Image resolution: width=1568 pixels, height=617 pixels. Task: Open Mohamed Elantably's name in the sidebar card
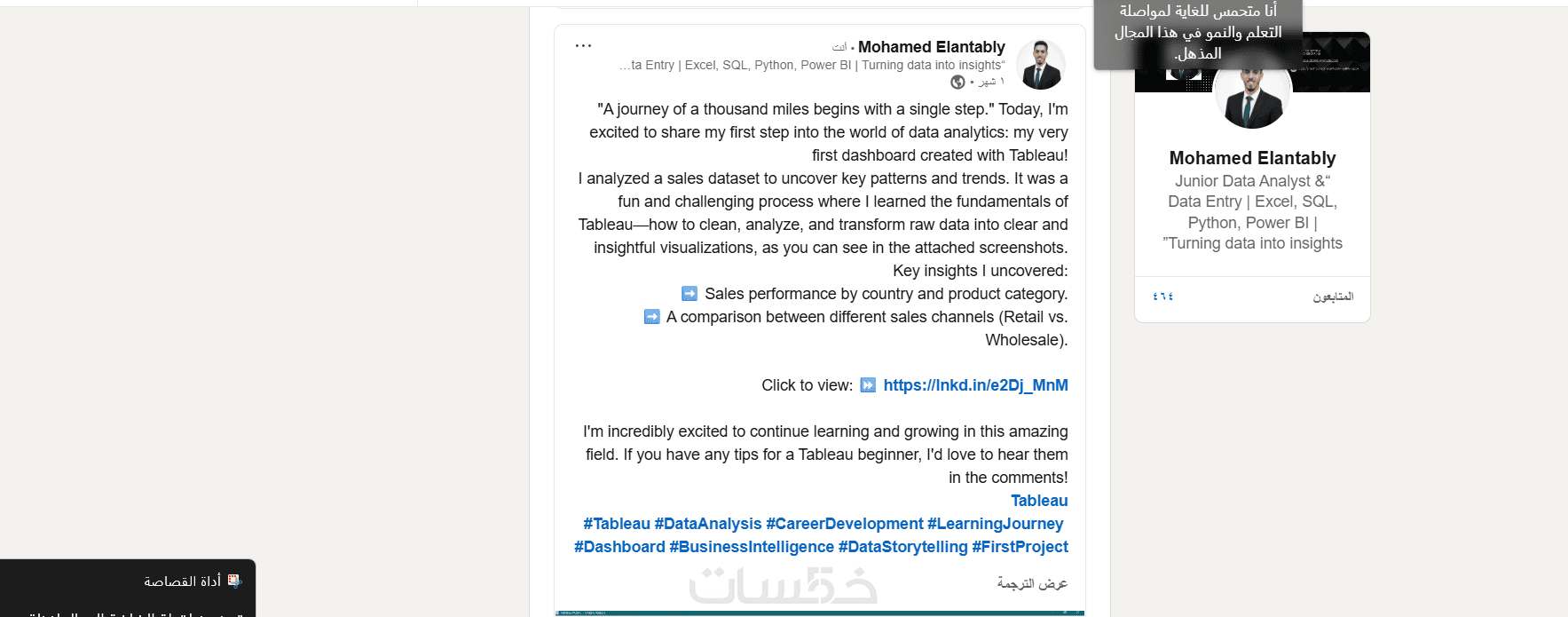coord(1252,158)
